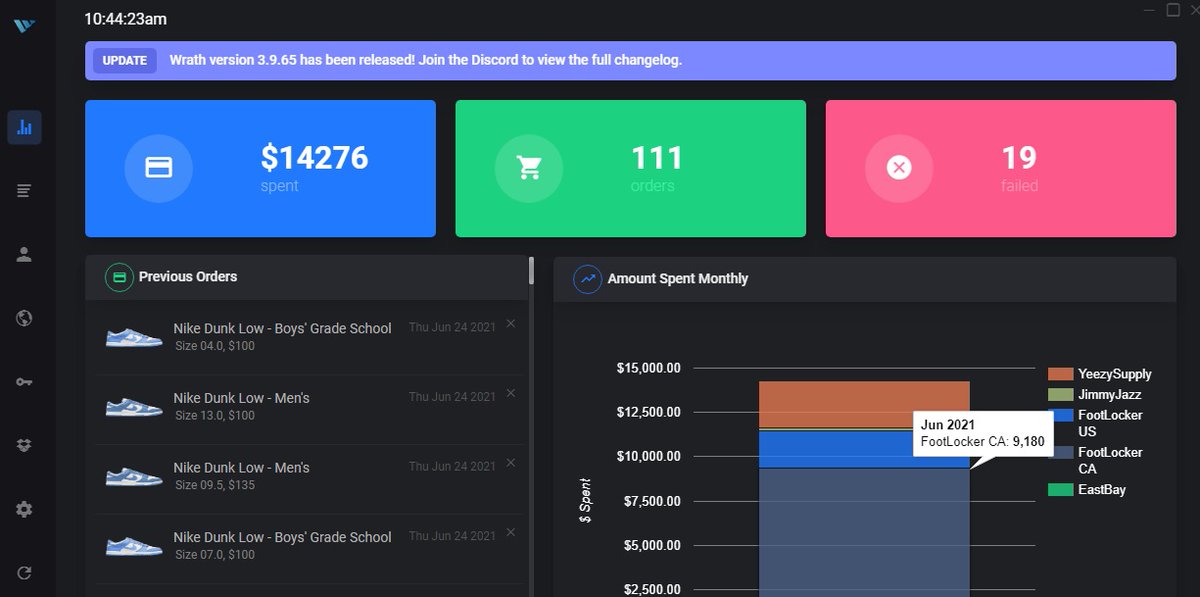The image size is (1200, 597).
Task: Select the failed-orders X icon
Action: [899, 168]
